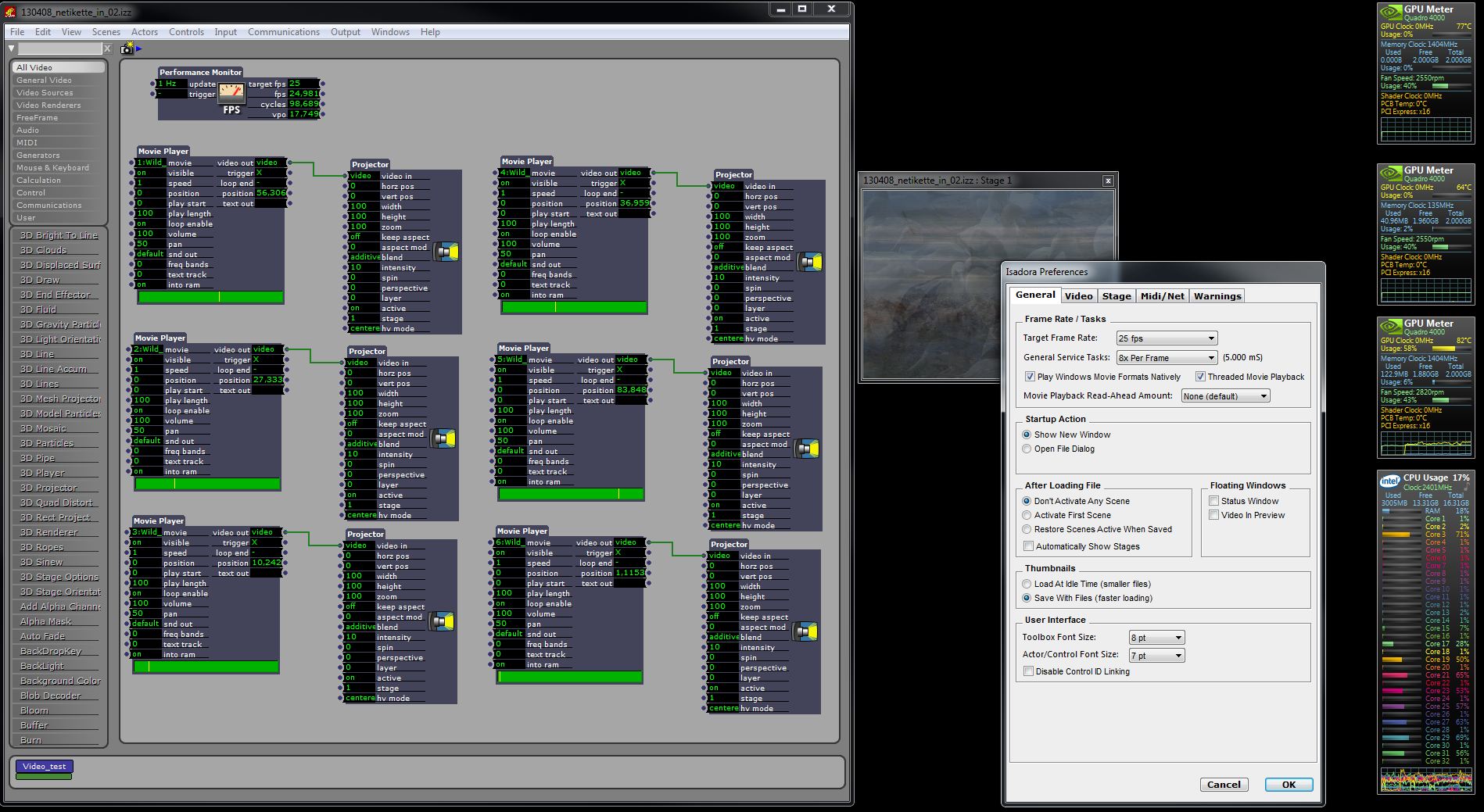Image resolution: width=1484 pixels, height=812 pixels.
Task: Click the progress bar of movie 5:Wild_ player
Action: [x=571, y=494]
